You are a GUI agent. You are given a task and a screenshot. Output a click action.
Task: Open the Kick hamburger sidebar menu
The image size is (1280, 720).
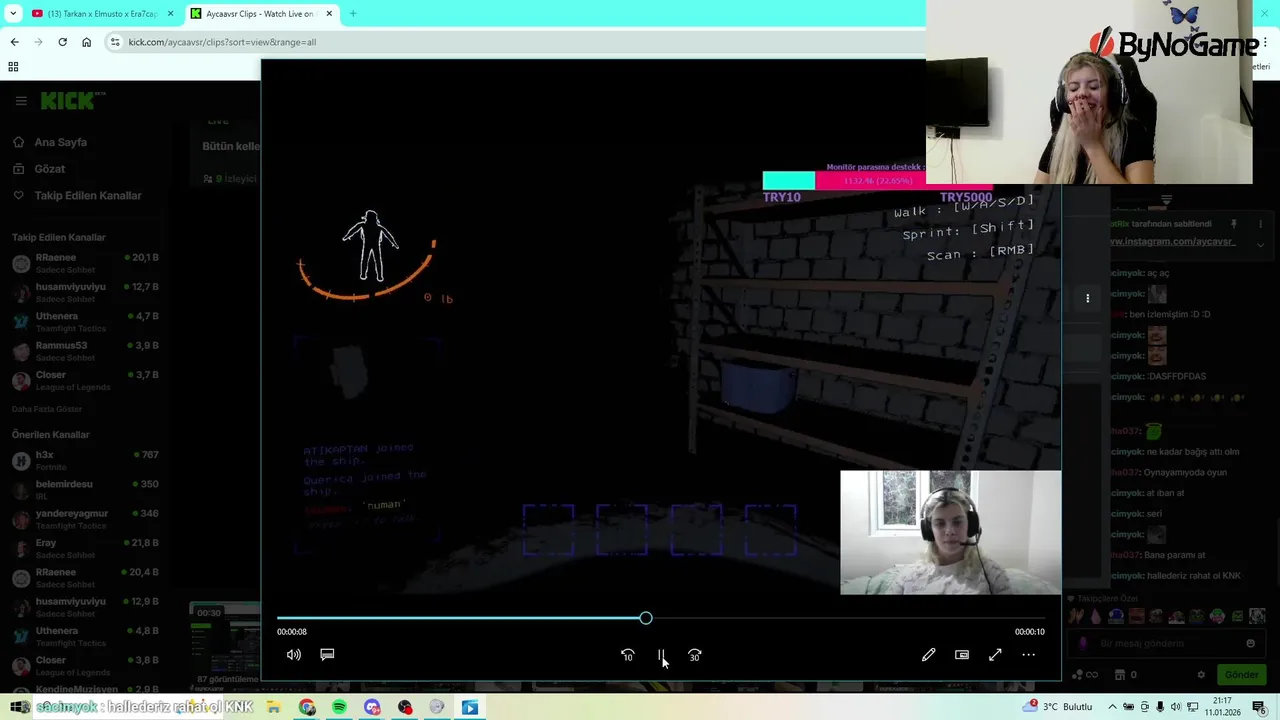pos(21,101)
